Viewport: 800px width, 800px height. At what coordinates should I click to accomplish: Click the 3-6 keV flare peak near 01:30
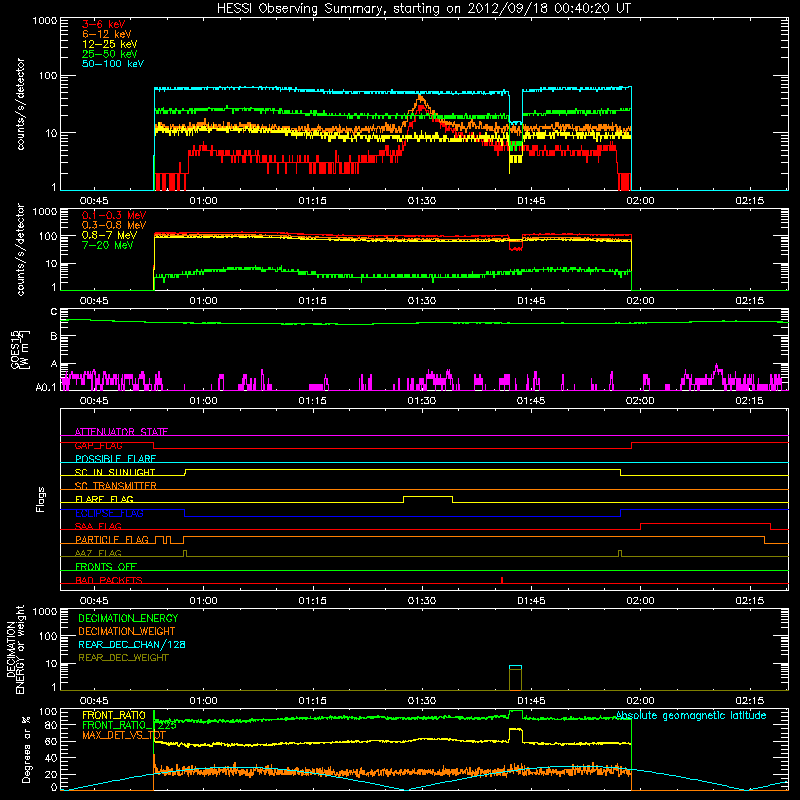coord(420,106)
